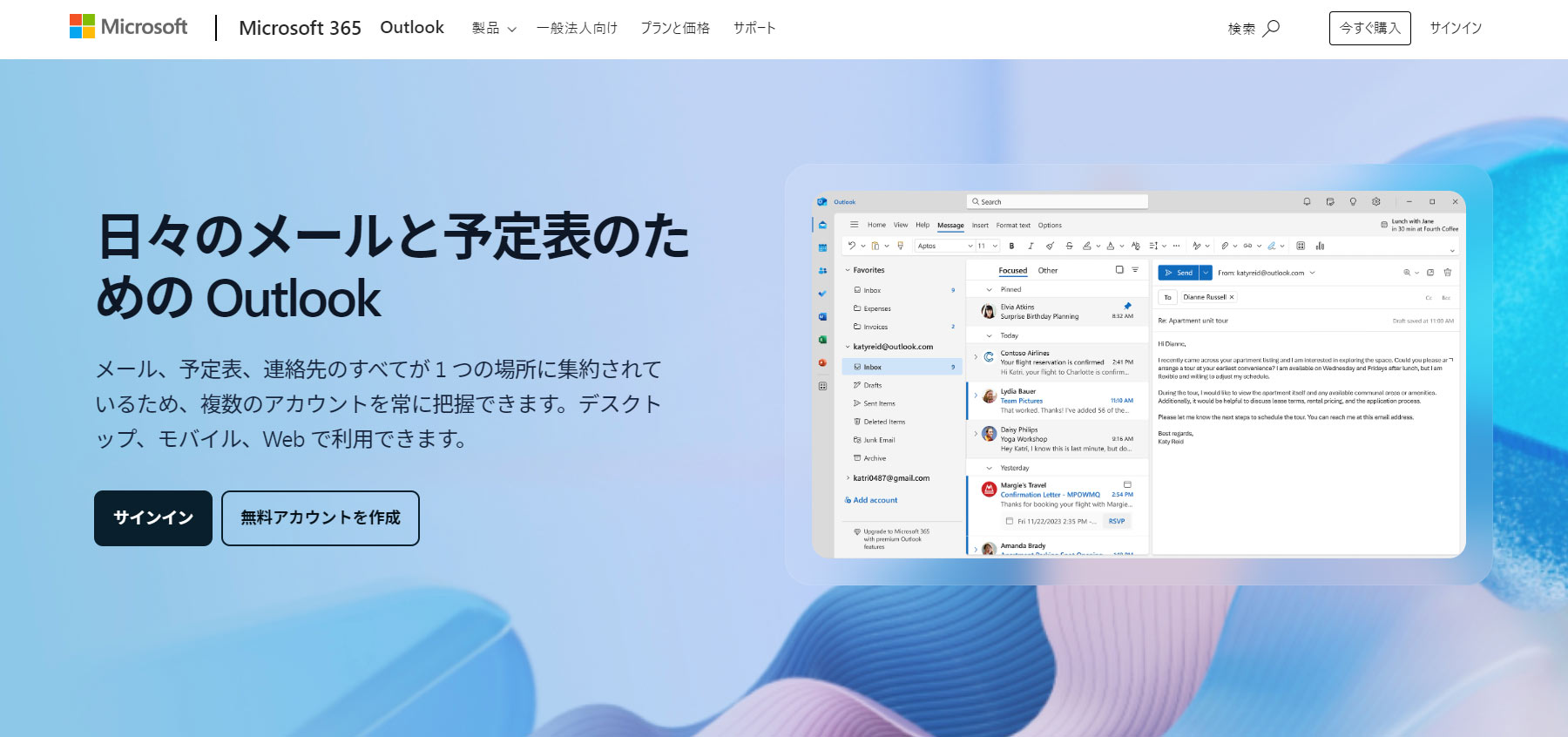Open the People icon in Outlook's app rail
1568x737 pixels.
pyautogui.click(x=822, y=271)
